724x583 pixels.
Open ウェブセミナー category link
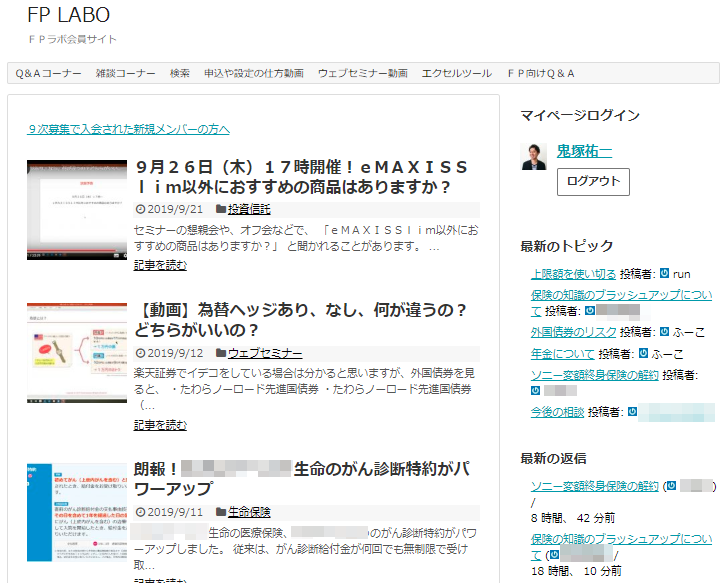[x=265, y=353]
